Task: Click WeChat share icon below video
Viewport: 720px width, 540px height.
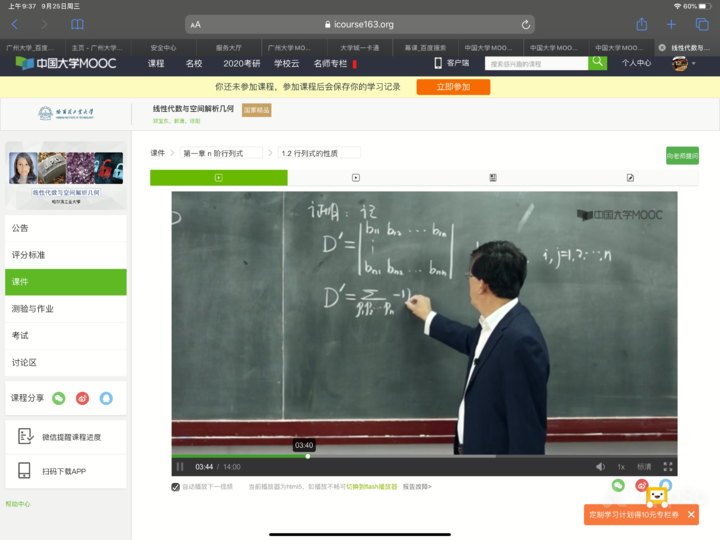Action: tap(618, 485)
